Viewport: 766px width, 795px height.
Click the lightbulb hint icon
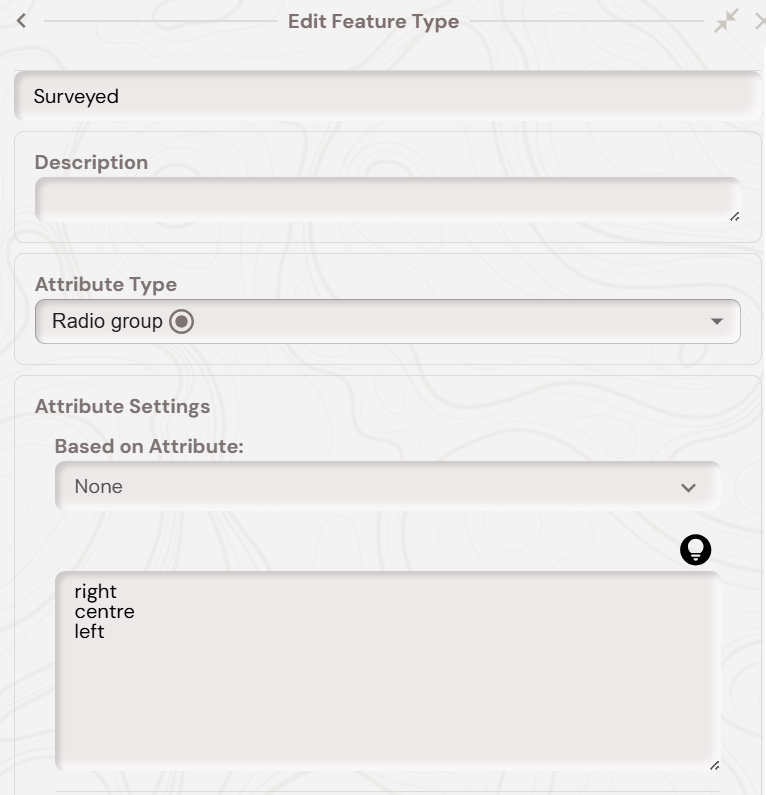(x=695, y=549)
